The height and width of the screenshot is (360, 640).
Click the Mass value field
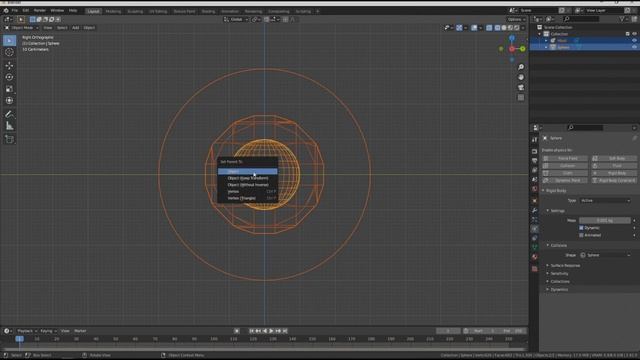coord(605,220)
